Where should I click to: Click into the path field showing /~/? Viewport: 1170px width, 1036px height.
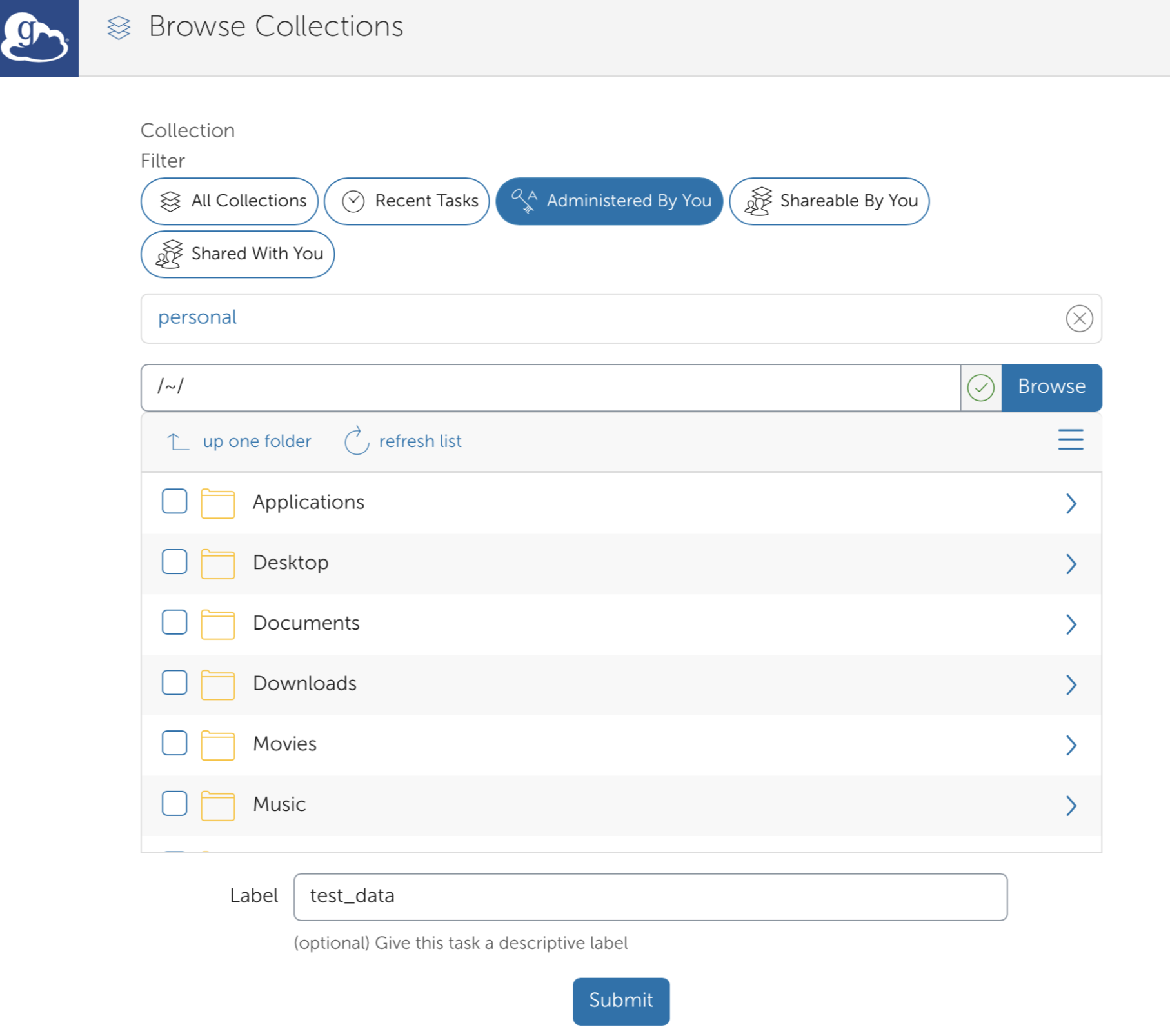point(551,387)
